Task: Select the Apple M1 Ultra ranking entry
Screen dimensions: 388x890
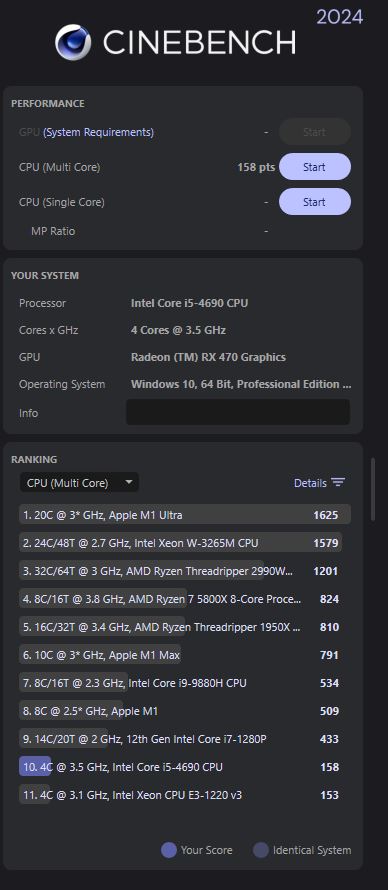Action: click(x=185, y=515)
